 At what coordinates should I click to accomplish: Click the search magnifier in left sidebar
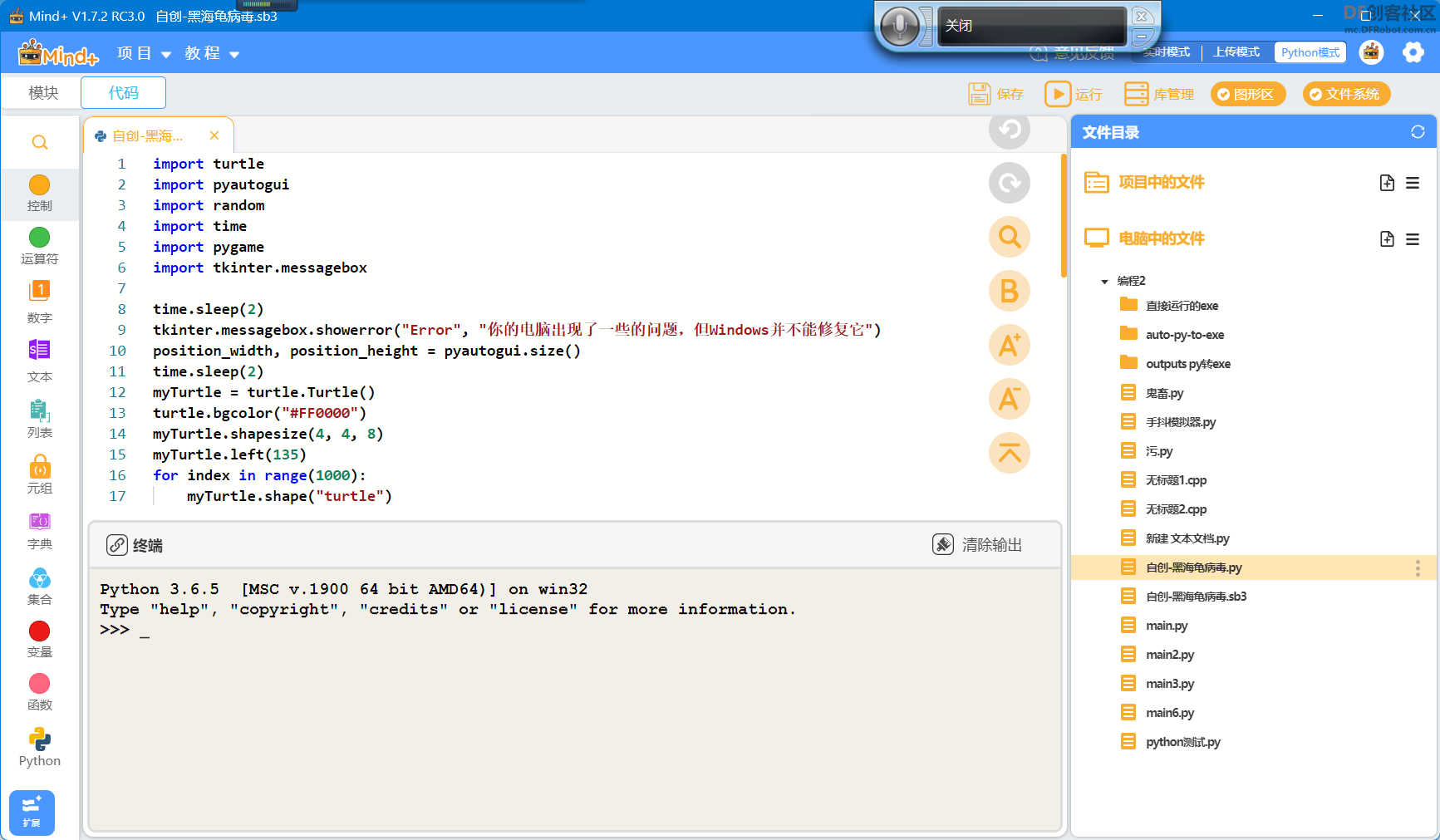[39, 142]
